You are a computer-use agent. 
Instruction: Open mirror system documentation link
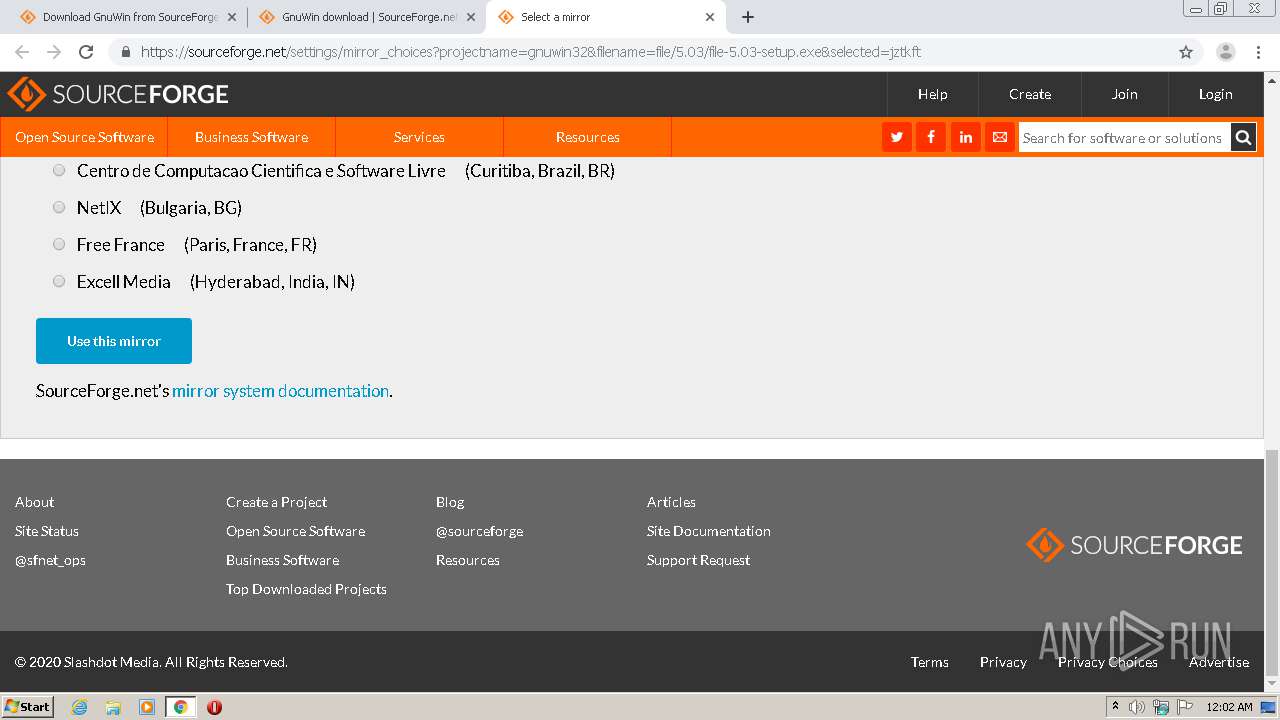click(280, 391)
